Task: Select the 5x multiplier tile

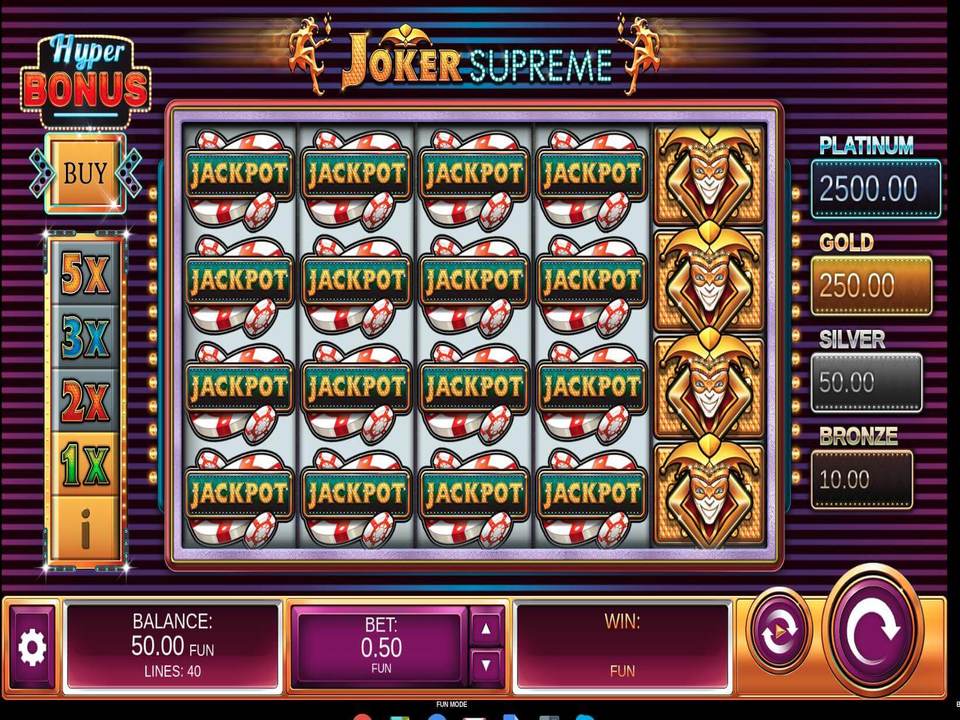Action: 85,273
